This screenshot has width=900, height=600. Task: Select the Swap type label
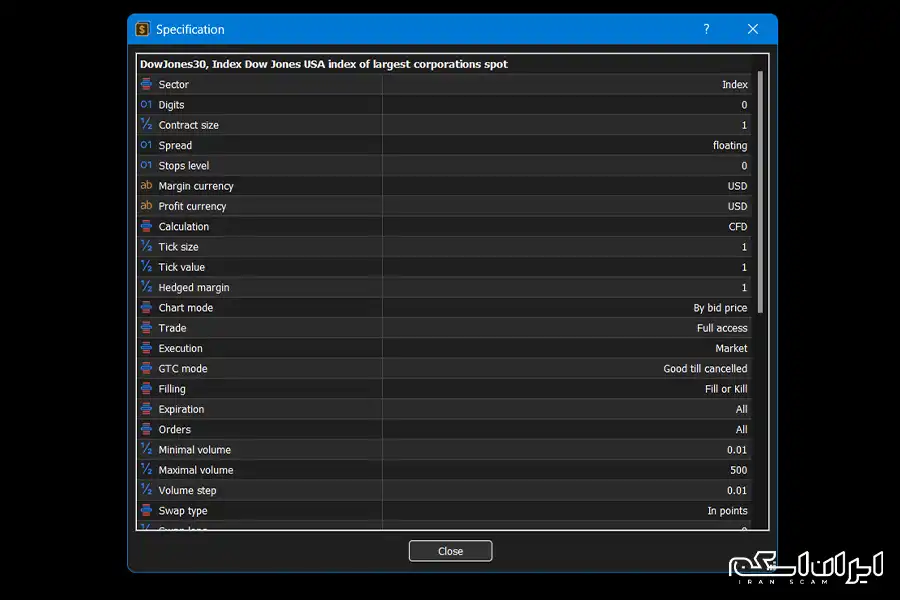click(183, 511)
